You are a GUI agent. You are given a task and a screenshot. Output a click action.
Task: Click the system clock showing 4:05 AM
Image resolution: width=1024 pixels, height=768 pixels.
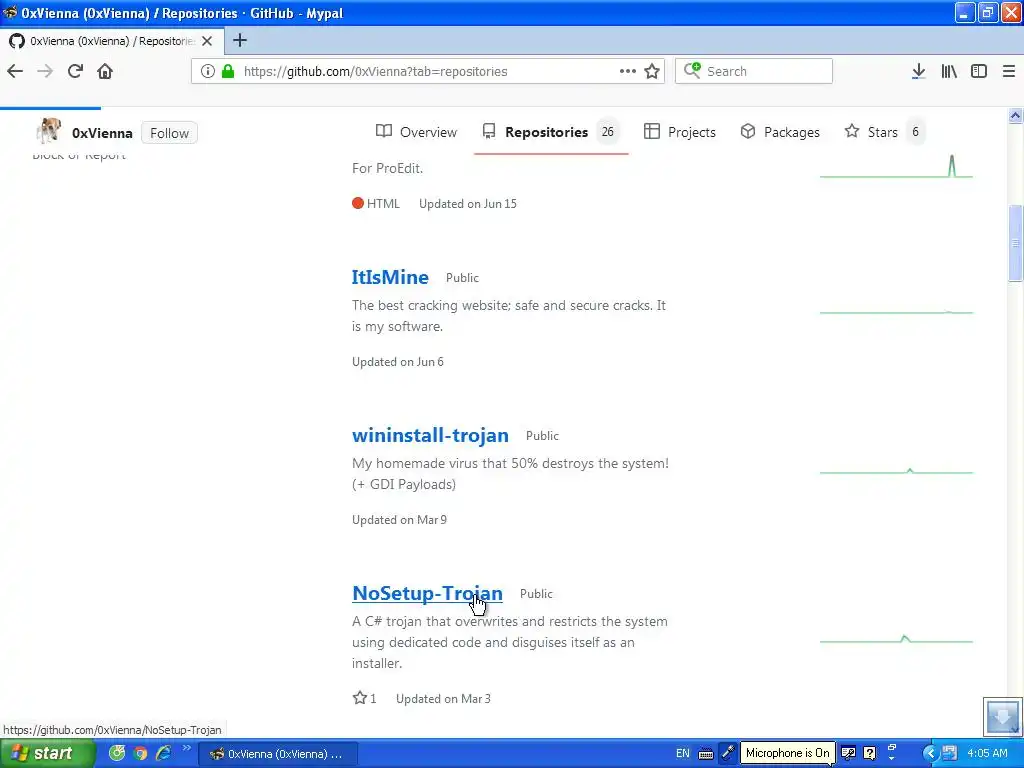coord(987,753)
